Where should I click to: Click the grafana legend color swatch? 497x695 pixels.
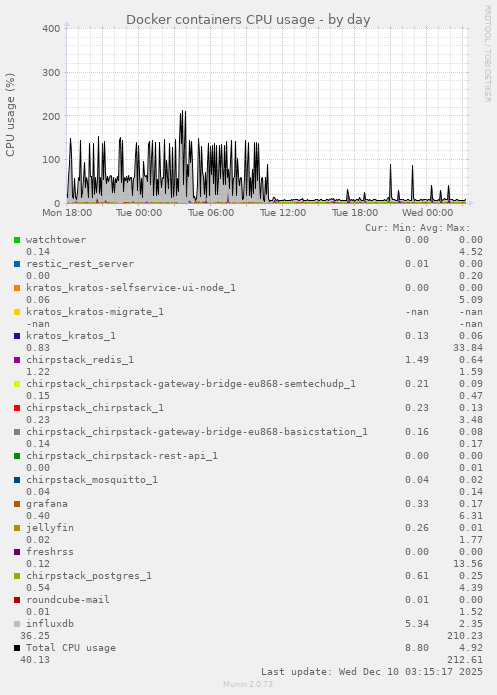tap(17, 504)
